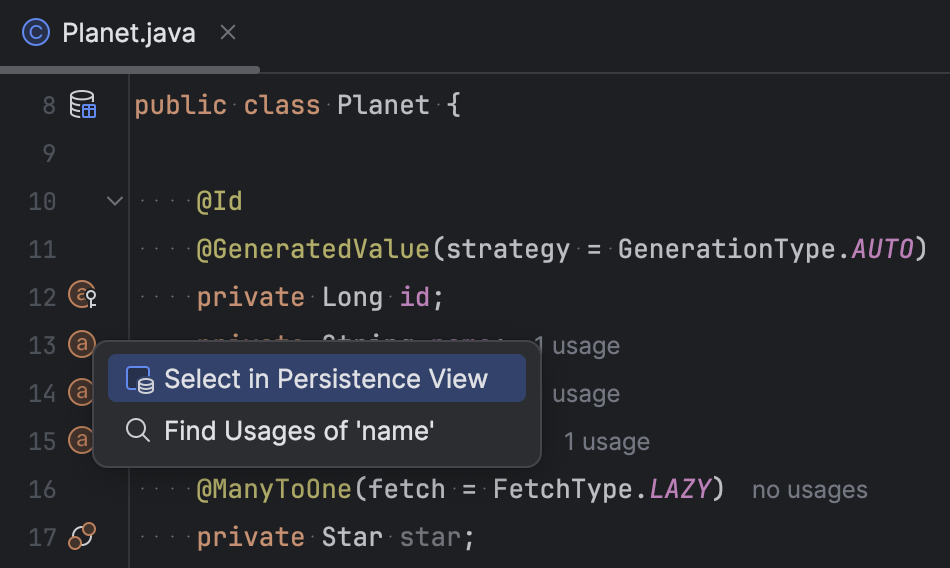
Task: Click line number 9 in the gutter
Action: tap(49, 153)
